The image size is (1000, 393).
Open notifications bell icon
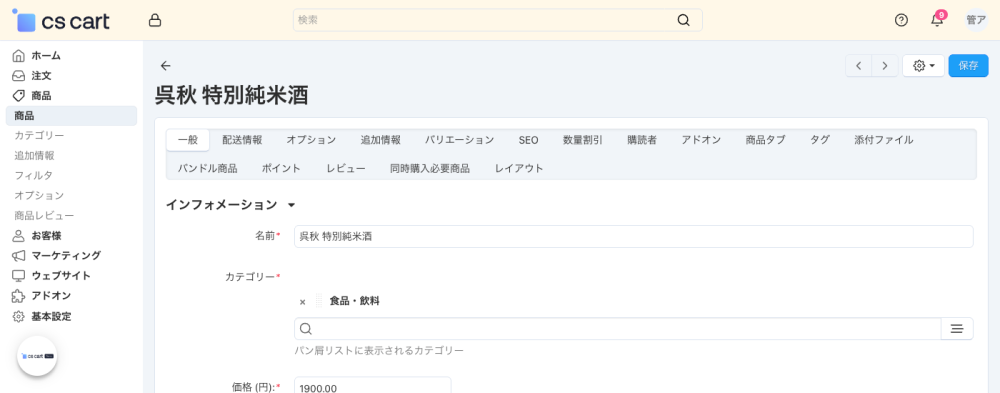pos(936,20)
